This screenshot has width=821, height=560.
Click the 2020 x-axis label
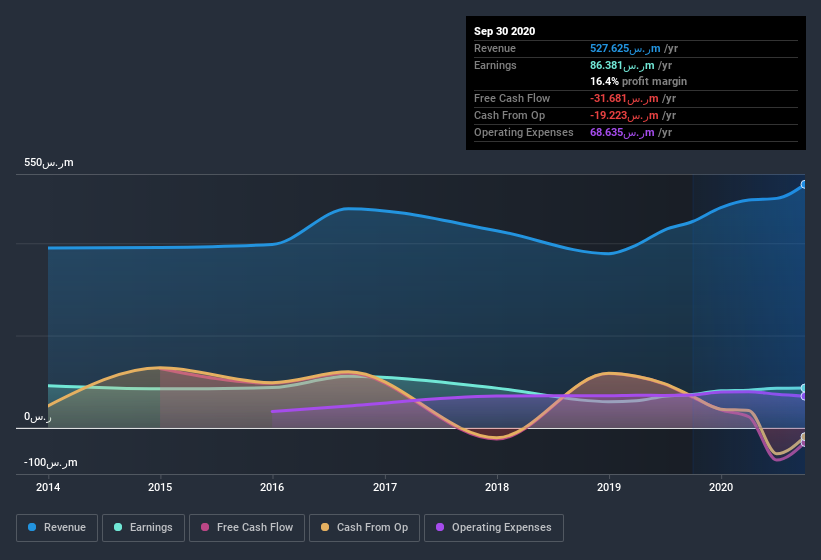pos(720,487)
